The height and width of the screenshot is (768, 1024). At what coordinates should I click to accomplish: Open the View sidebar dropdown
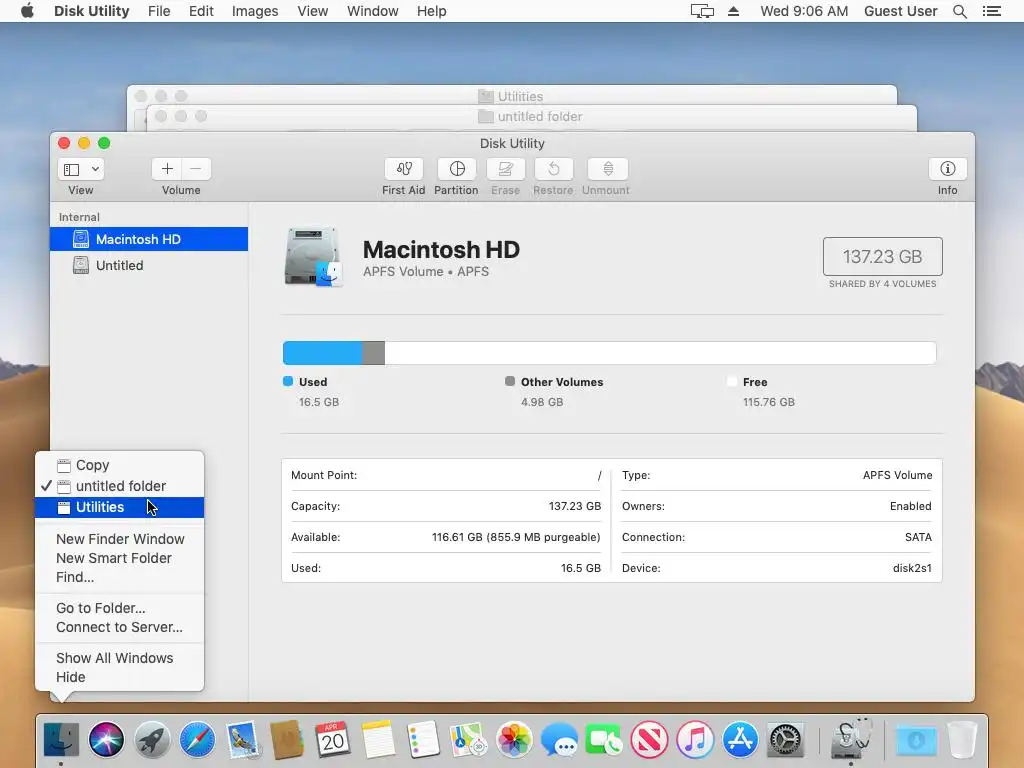tap(81, 169)
